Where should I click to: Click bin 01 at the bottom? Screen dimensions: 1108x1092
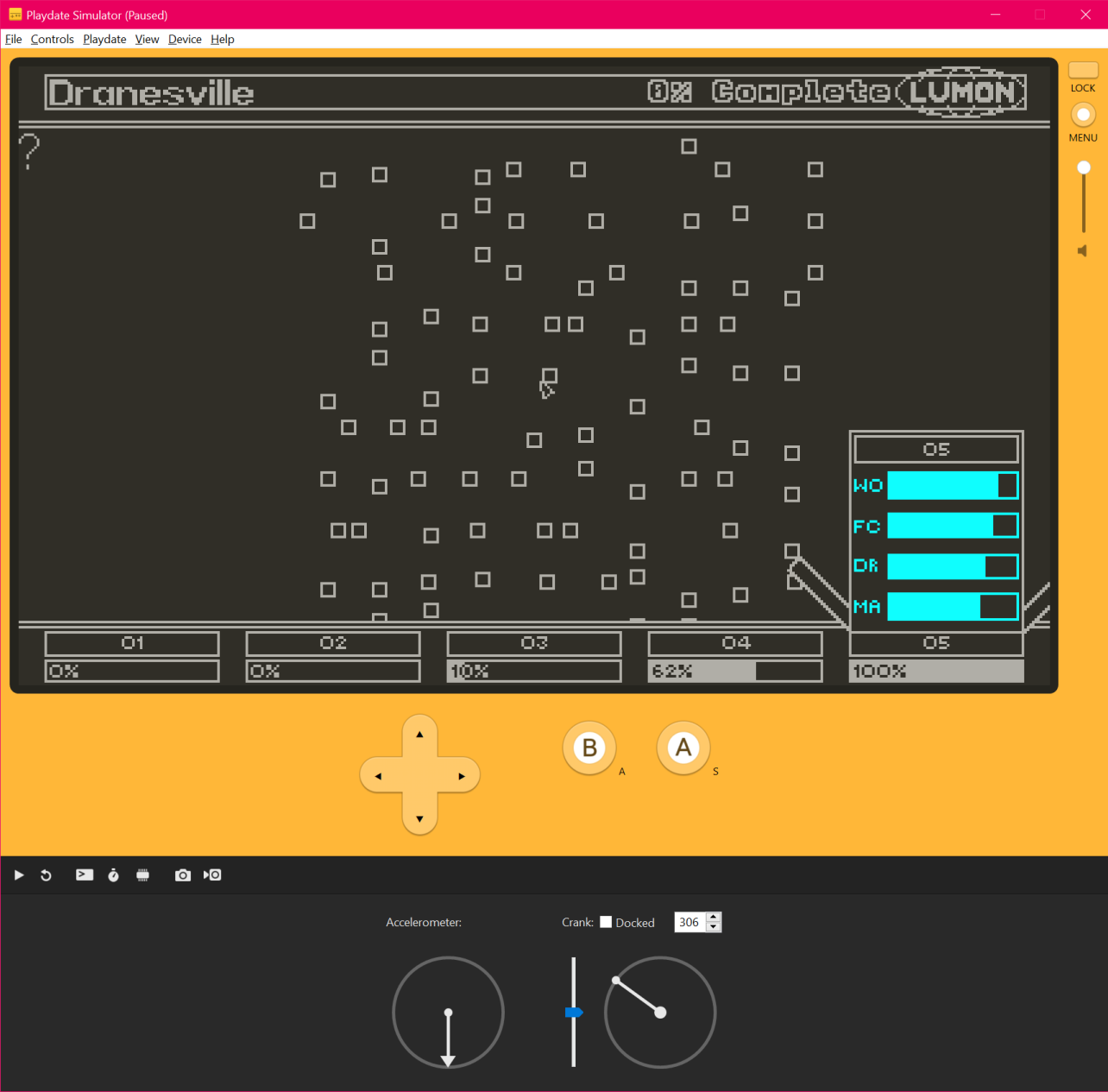[x=132, y=643]
